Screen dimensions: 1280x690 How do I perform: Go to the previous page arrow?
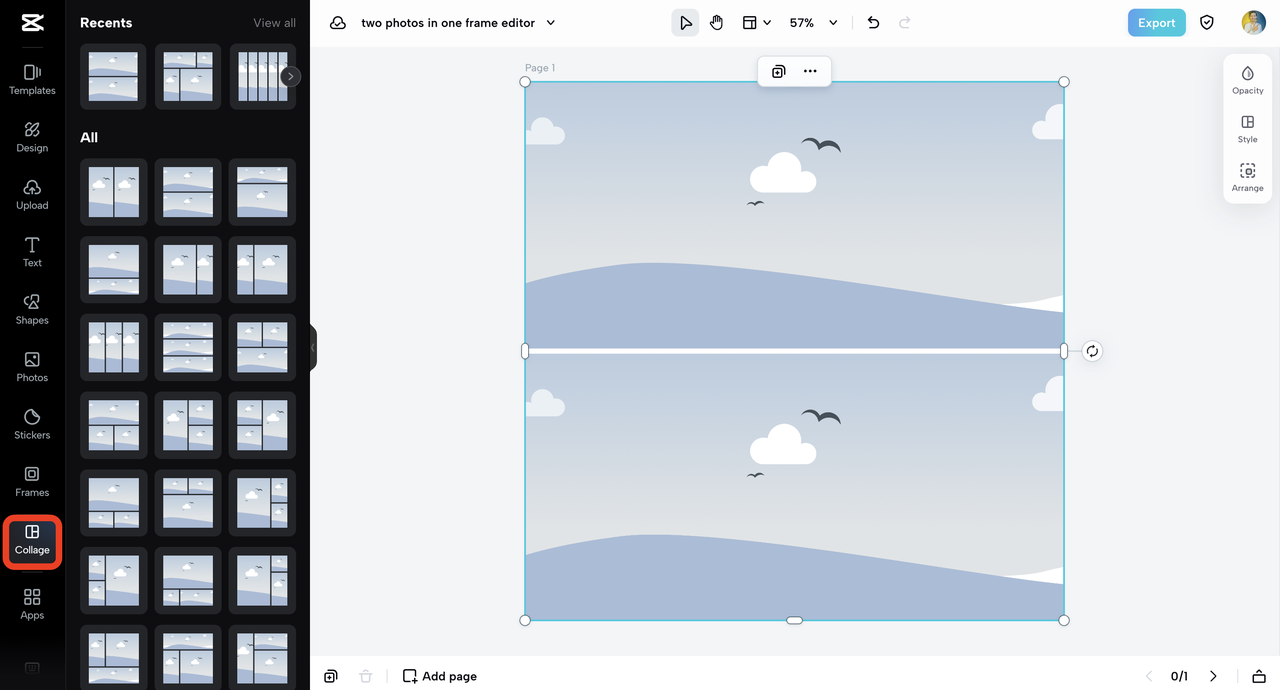pyautogui.click(x=1149, y=676)
